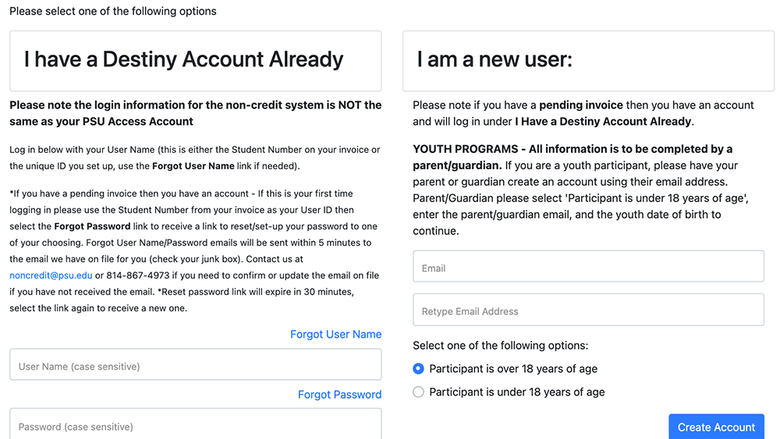The height and width of the screenshot is (439, 780).
Task: Focus the Password (case sensitive) field
Action: pyautogui.click(x=195, y=424)
